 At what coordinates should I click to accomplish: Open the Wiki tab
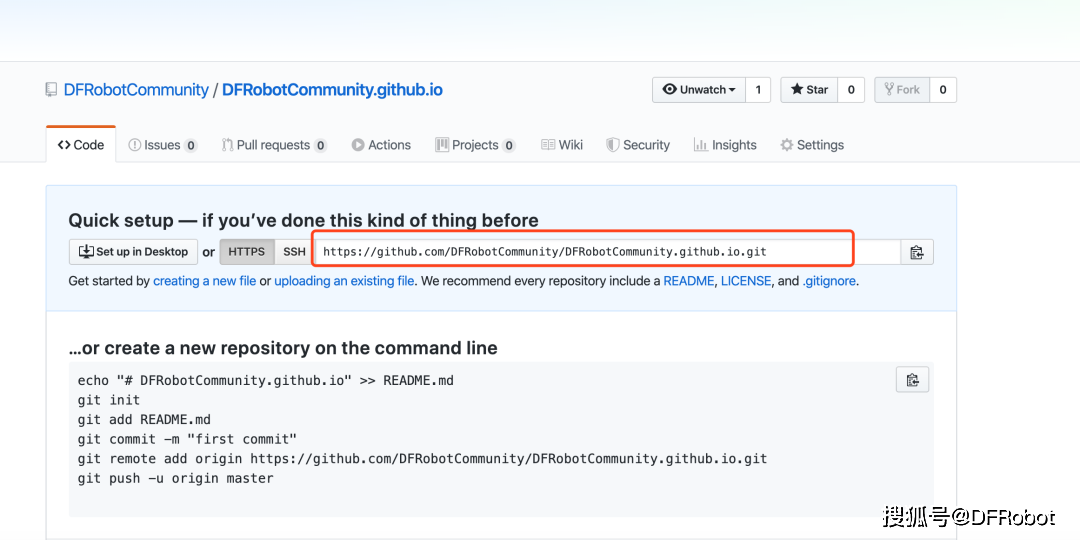click(x=562, y=145)
